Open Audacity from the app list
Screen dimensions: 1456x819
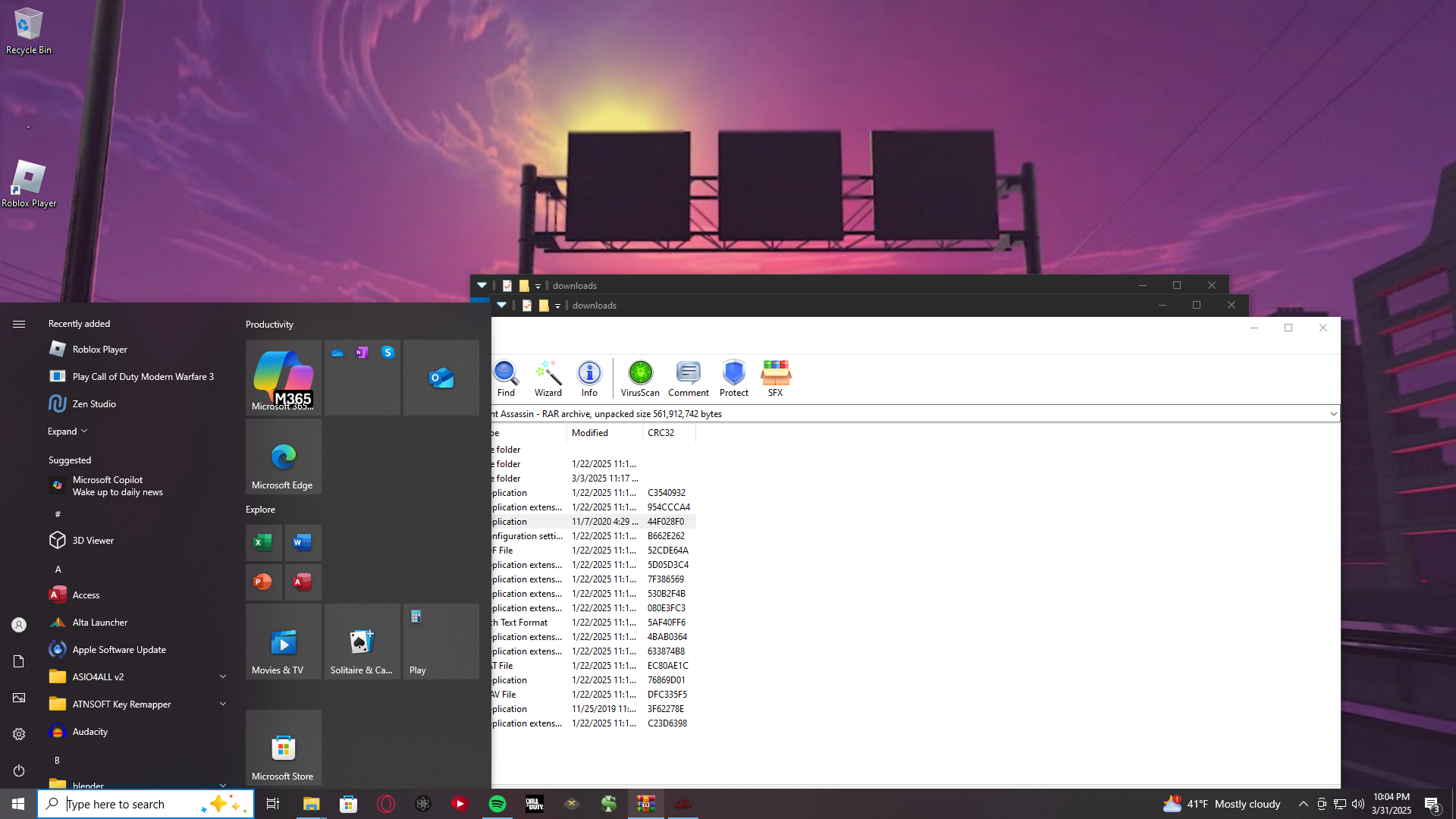point(89,732)
